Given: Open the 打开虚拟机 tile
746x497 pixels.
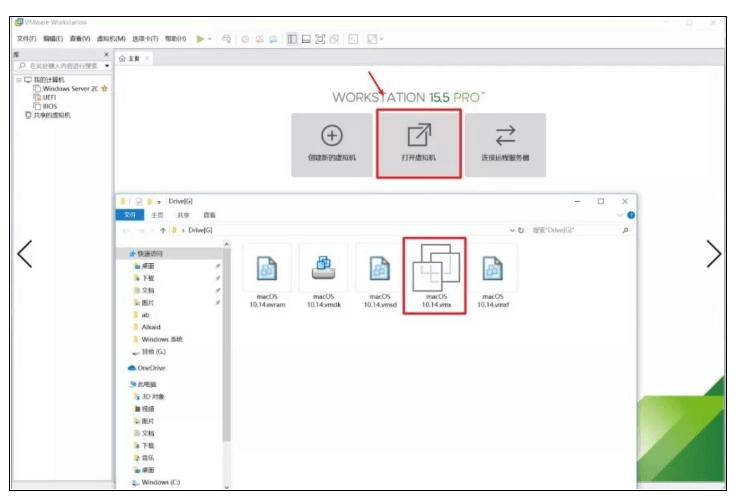Looking at the screenshot, I should 419,144.
